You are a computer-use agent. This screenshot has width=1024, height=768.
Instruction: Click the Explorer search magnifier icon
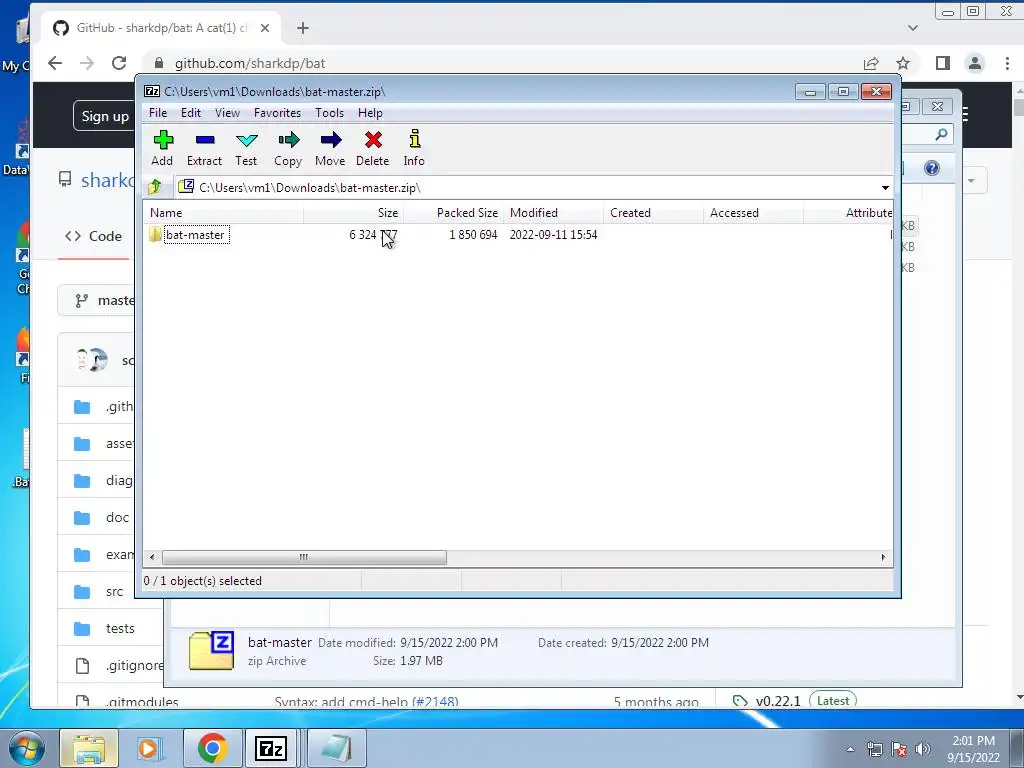tap(941, 135)
